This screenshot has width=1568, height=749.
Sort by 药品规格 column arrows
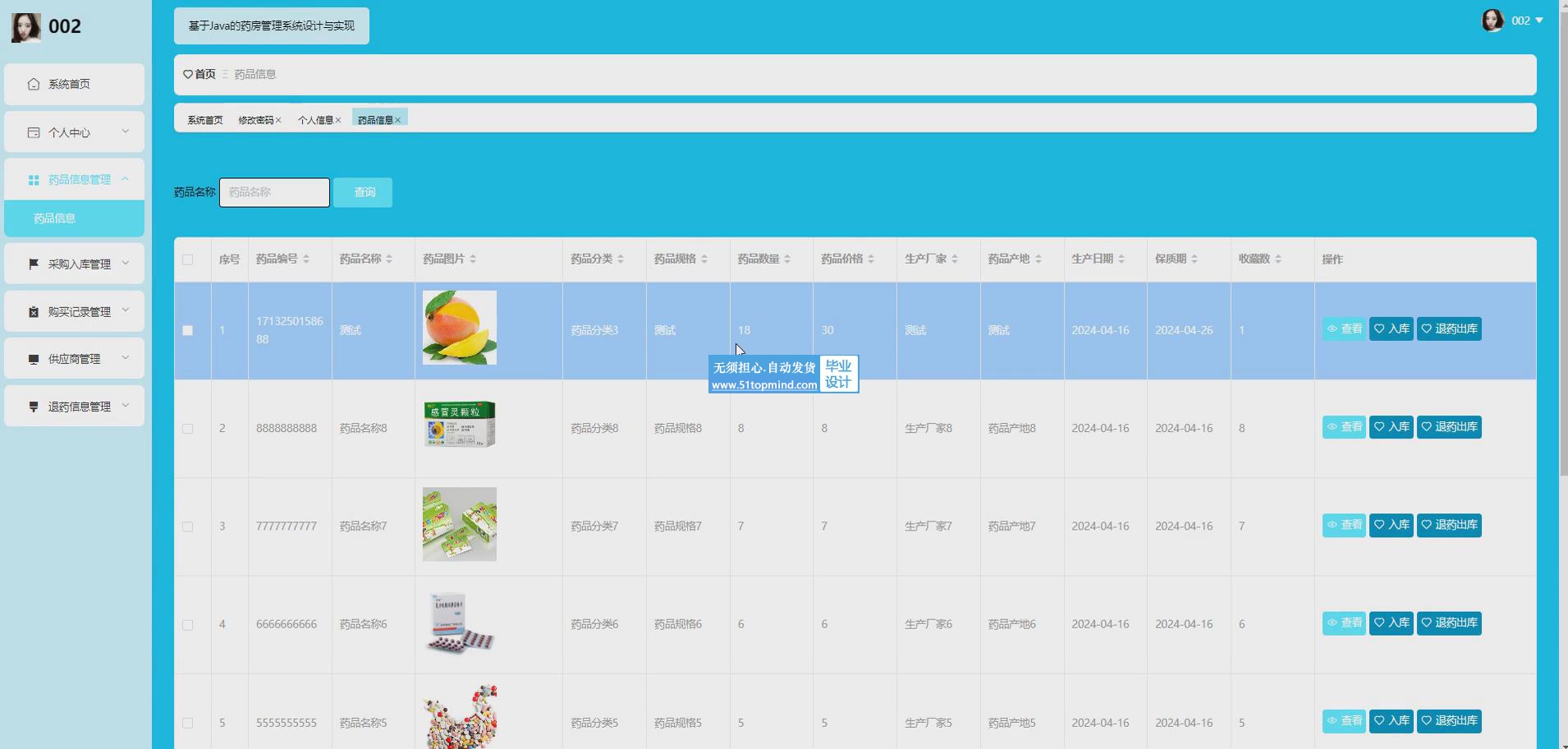pyautogui.click(x=704, y=259)
